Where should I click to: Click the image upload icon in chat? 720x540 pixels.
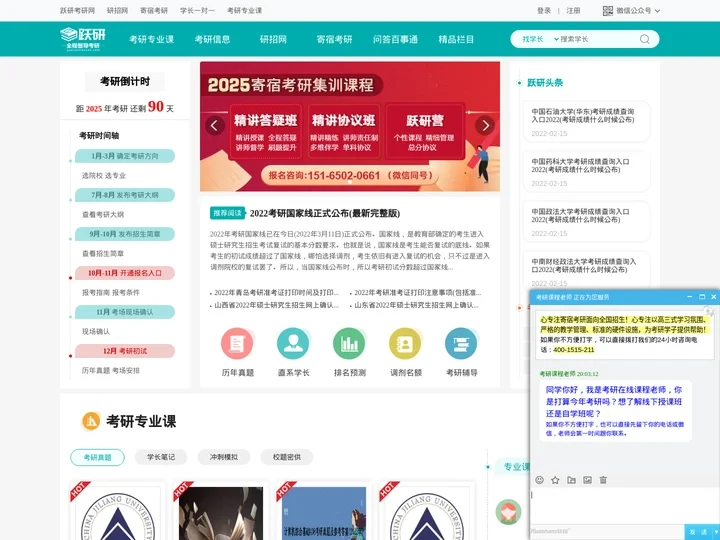(587, 480)
